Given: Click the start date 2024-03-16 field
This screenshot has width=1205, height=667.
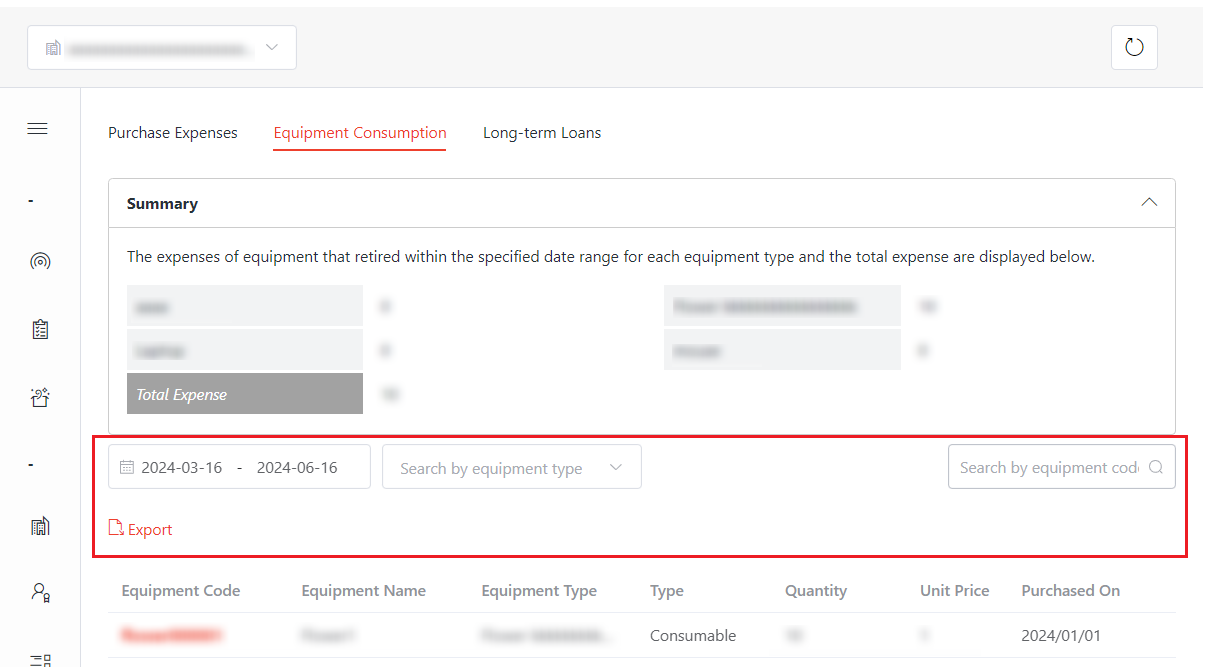Looking at the screenshot, I should tap(182, 467).
